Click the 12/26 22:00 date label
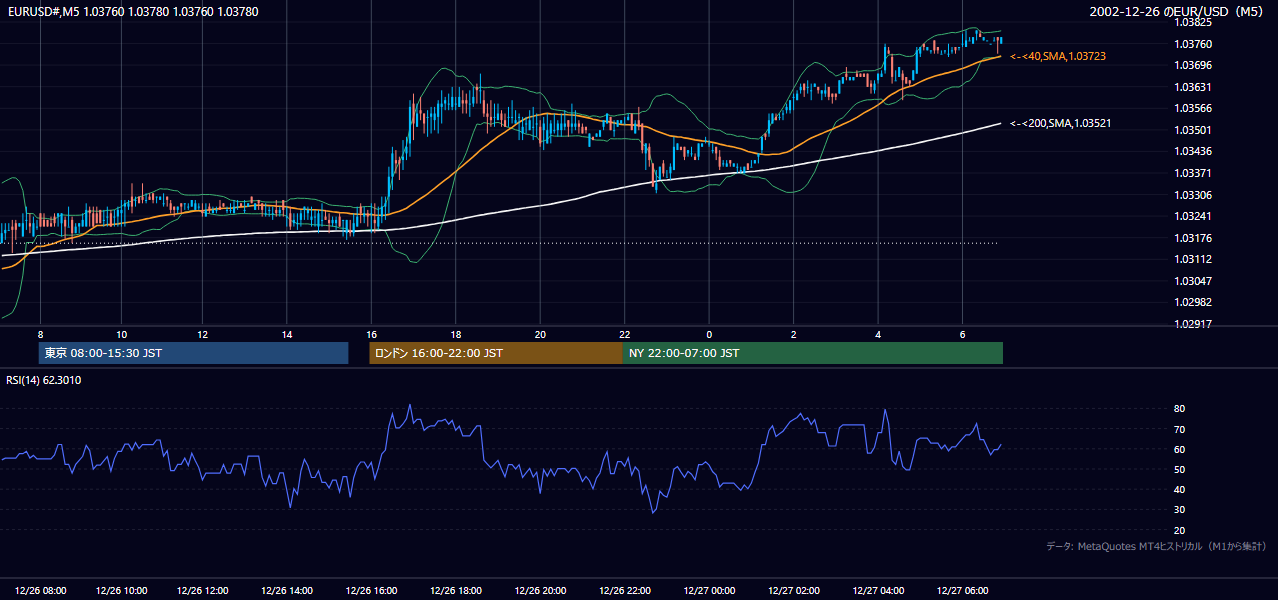The height and width of the screenshot is (600, 1278). pos(624,590)
